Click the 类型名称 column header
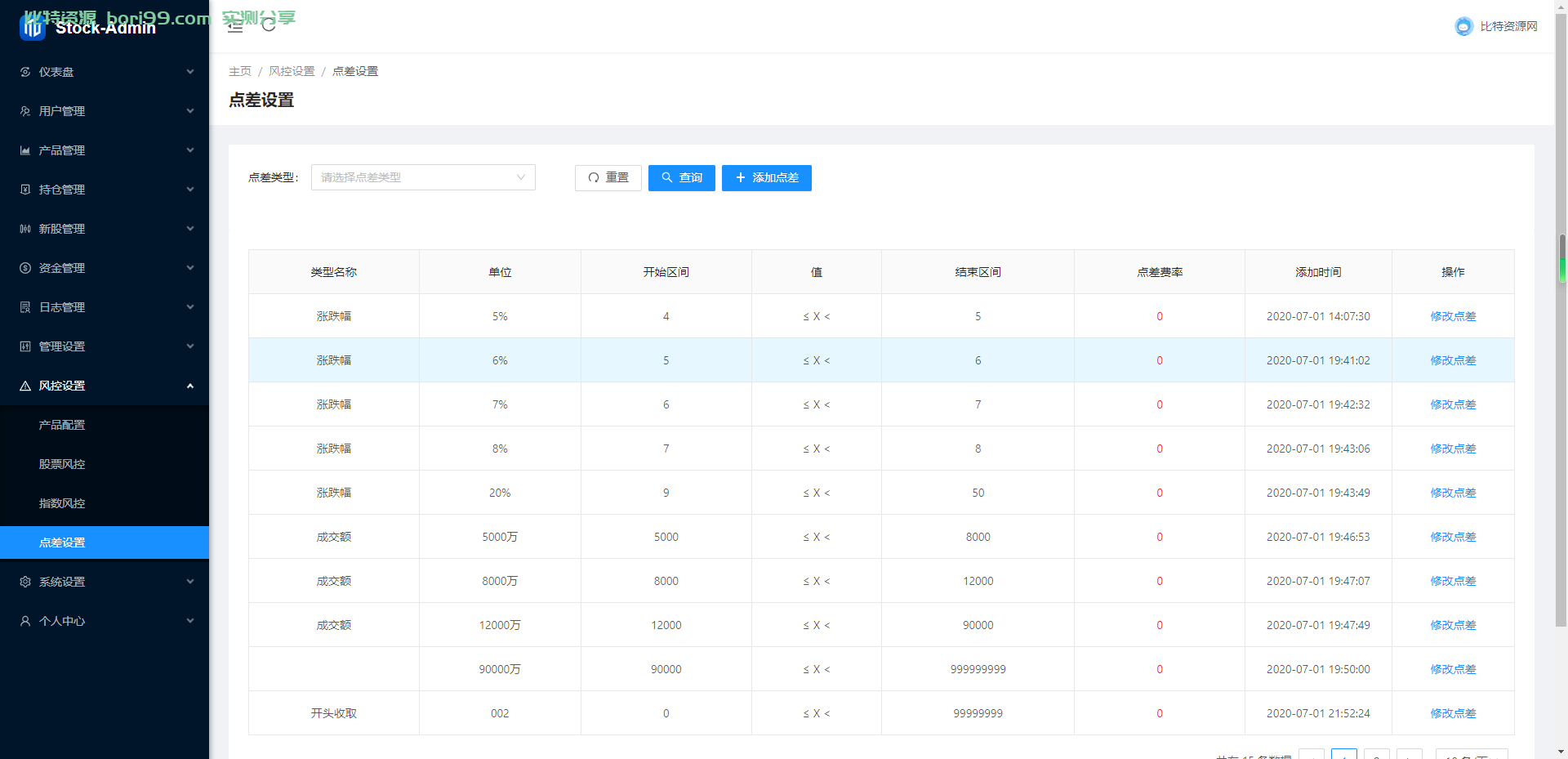The height and width of the screenshot is (759, 1568). click(x=334, y=272)
